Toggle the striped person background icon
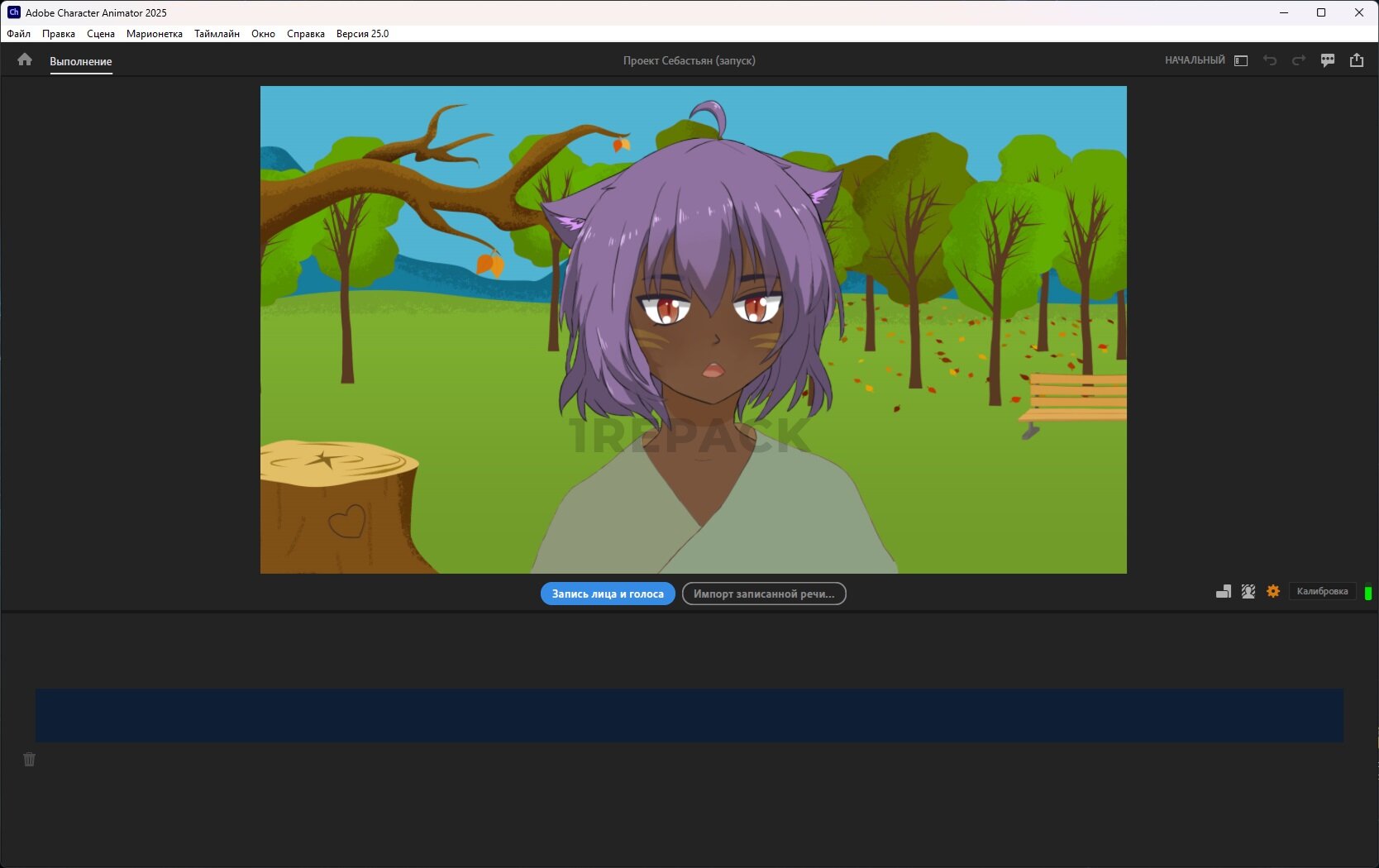1379x868 pixels. 1248,591
